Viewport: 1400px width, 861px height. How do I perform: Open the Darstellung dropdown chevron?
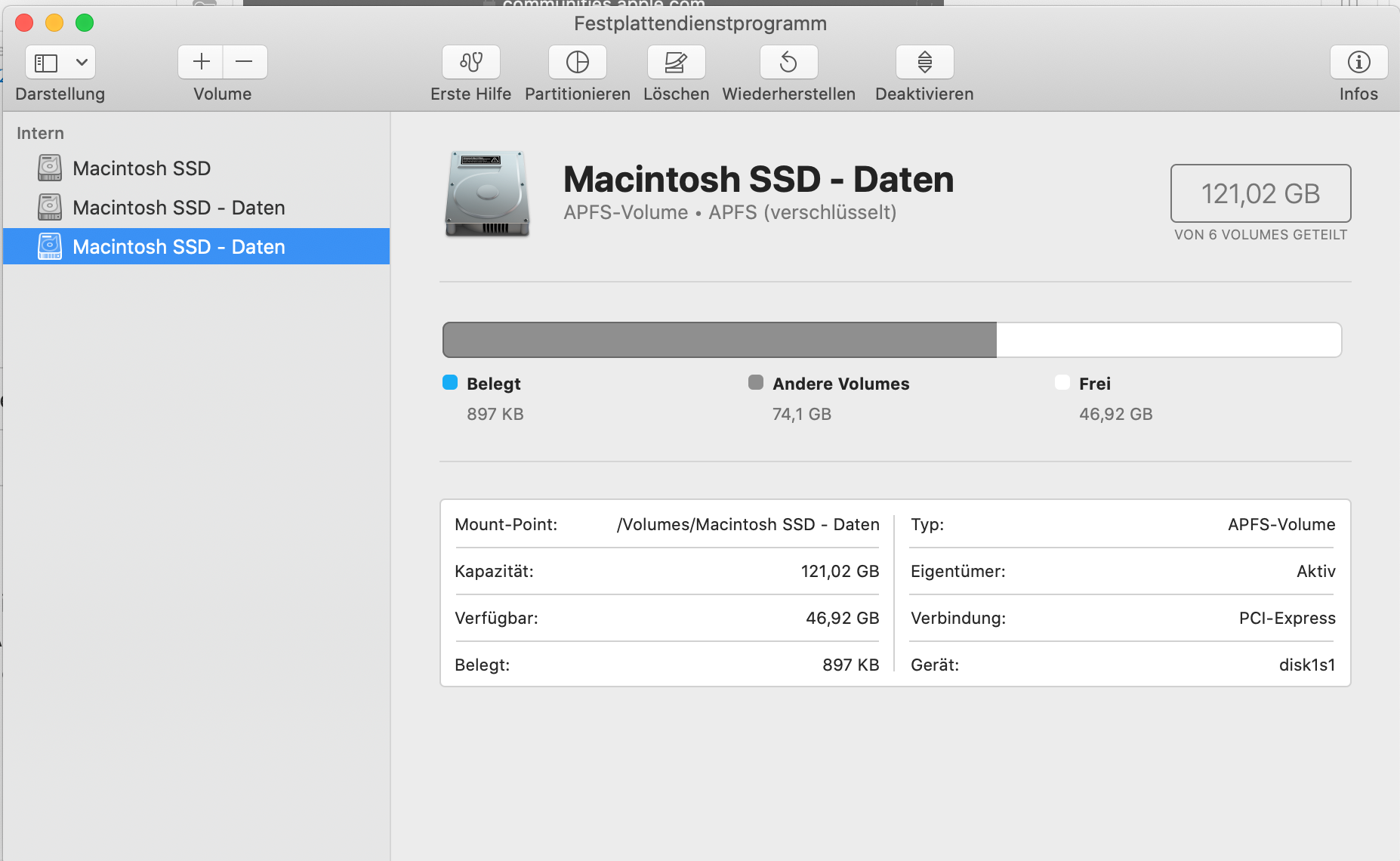82,62
